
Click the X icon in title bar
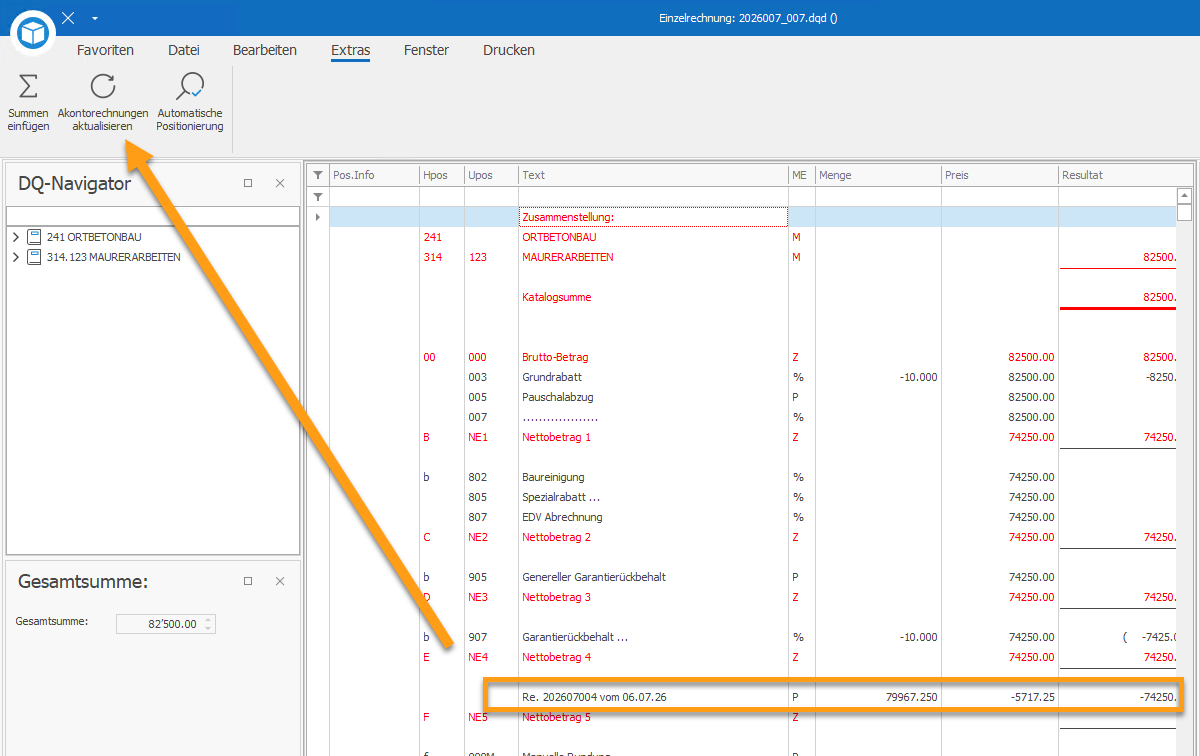(x=68, y=18)
